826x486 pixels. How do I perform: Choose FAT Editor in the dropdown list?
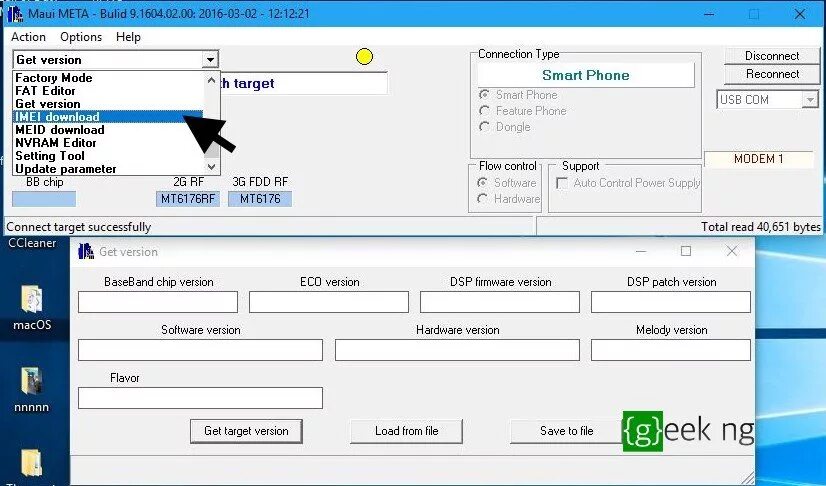(x=108, y=91)
